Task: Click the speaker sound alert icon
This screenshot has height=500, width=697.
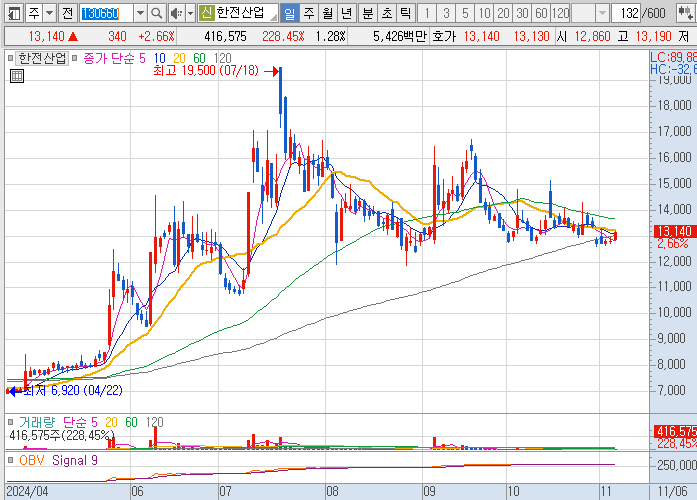Action: click(176, 13)
